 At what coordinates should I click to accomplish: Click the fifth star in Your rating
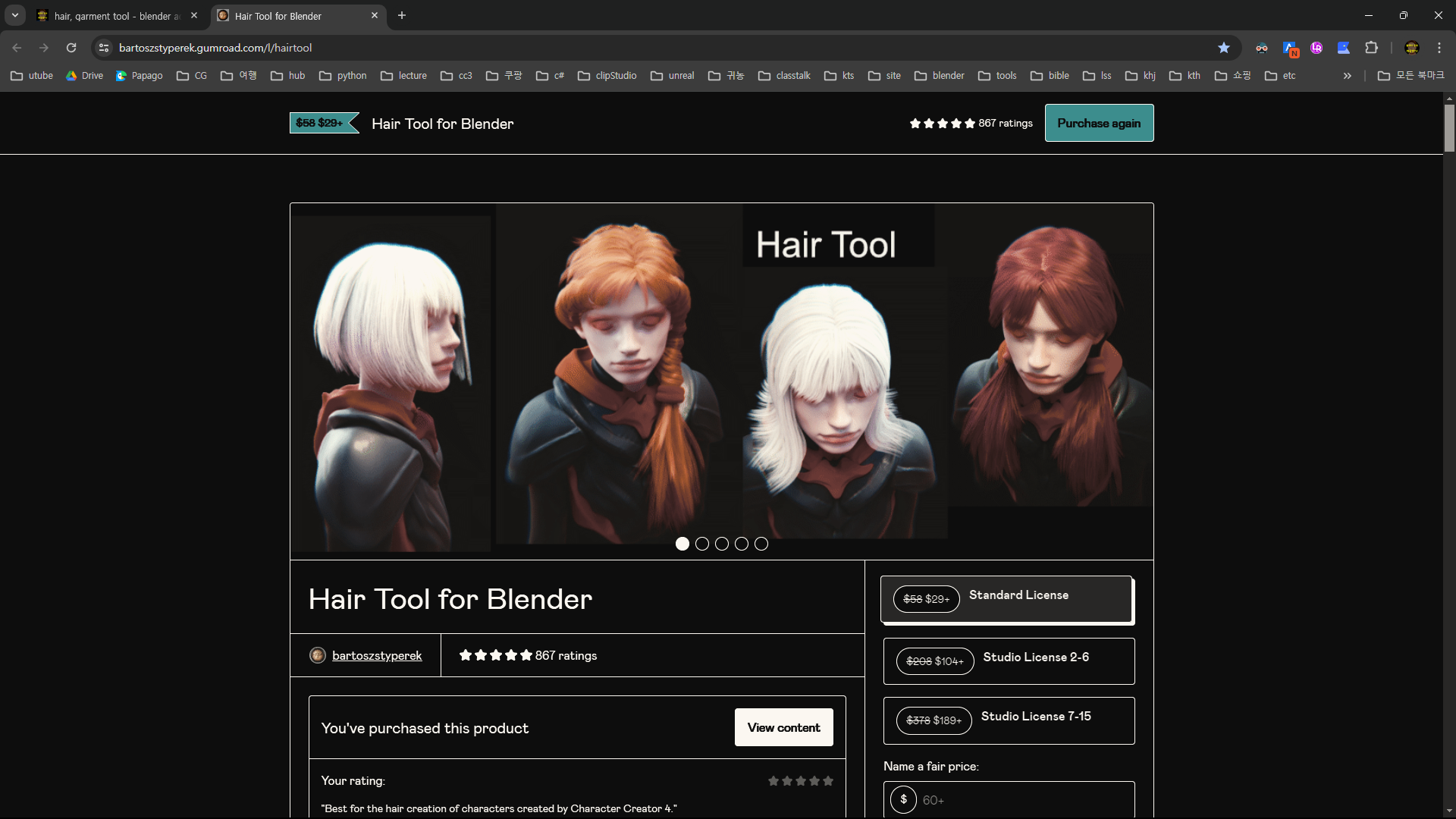click(x=828, y=781)
